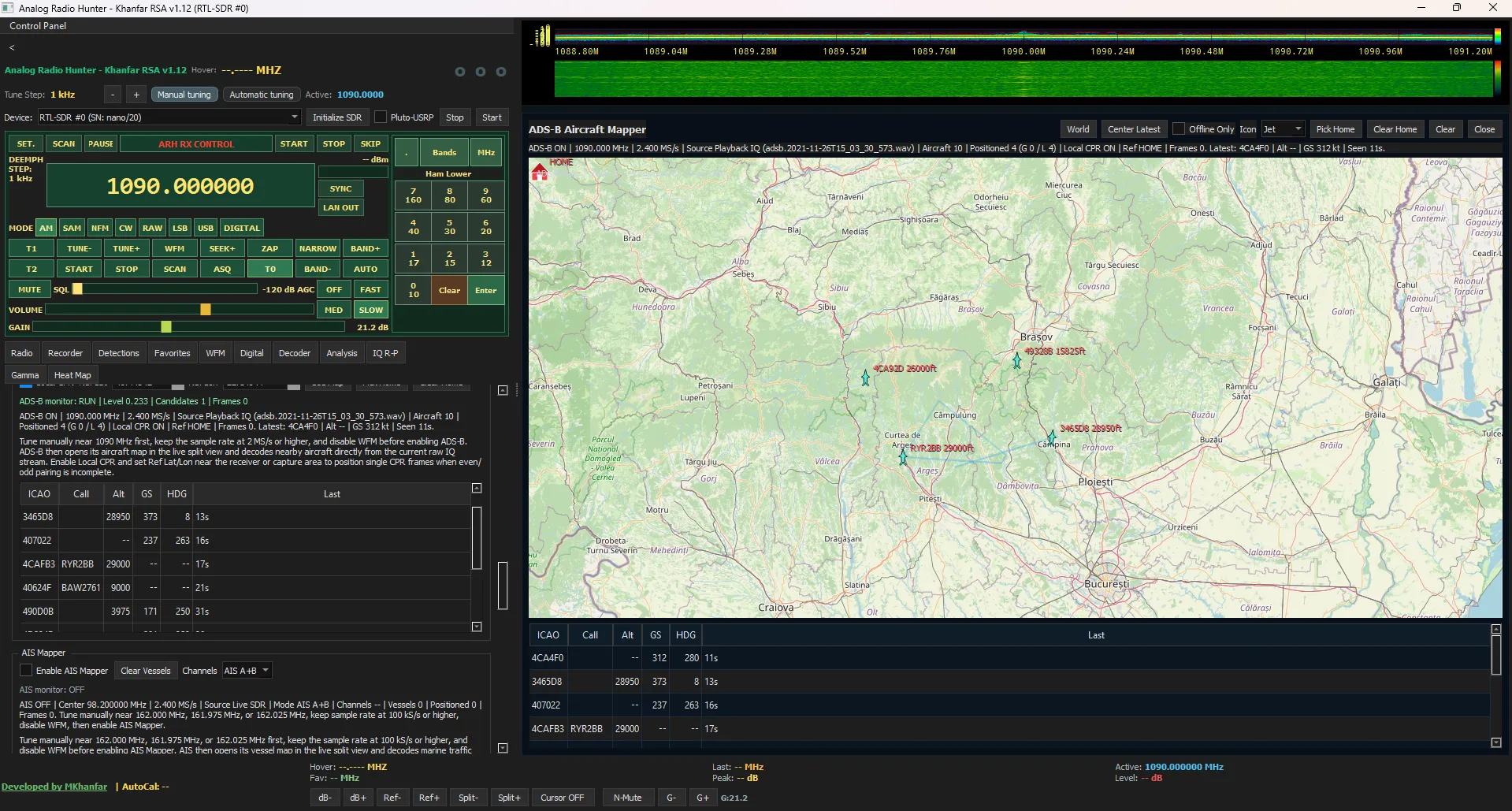
Task: Click Initialize SDR
Action: pyautogui.click(x=337, y=117)
